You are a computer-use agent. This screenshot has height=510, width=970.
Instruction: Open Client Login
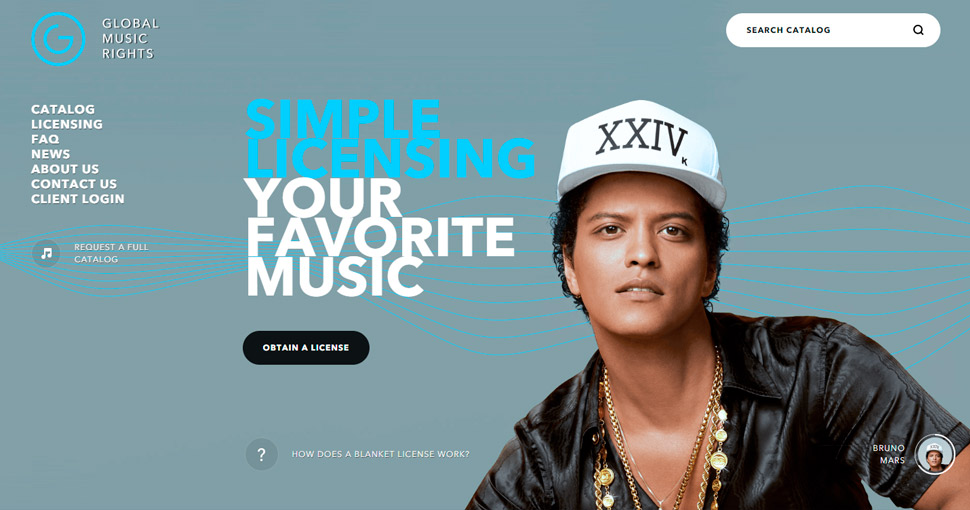coord(77,198)
